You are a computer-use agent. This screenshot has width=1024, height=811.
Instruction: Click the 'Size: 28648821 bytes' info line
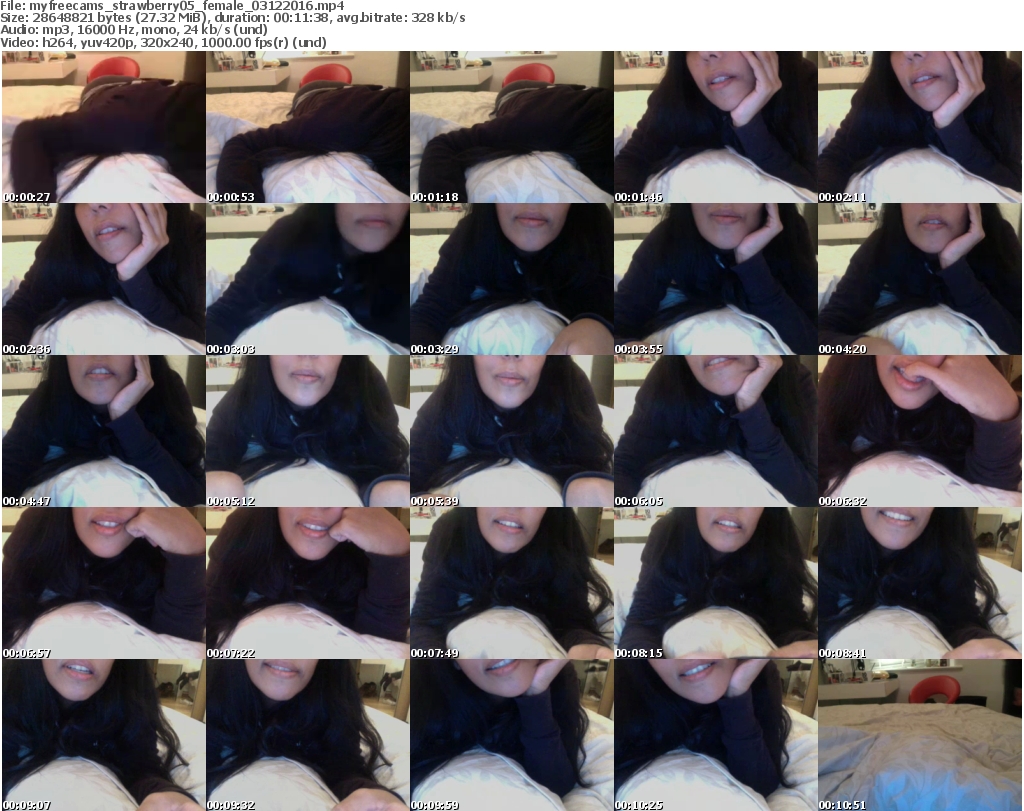232,18
